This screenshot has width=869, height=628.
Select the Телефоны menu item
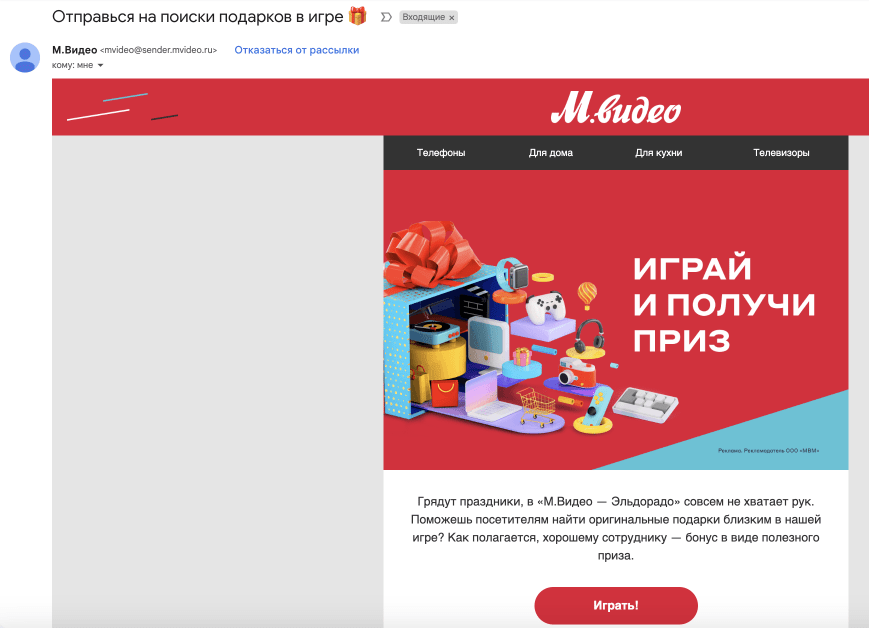441,152
